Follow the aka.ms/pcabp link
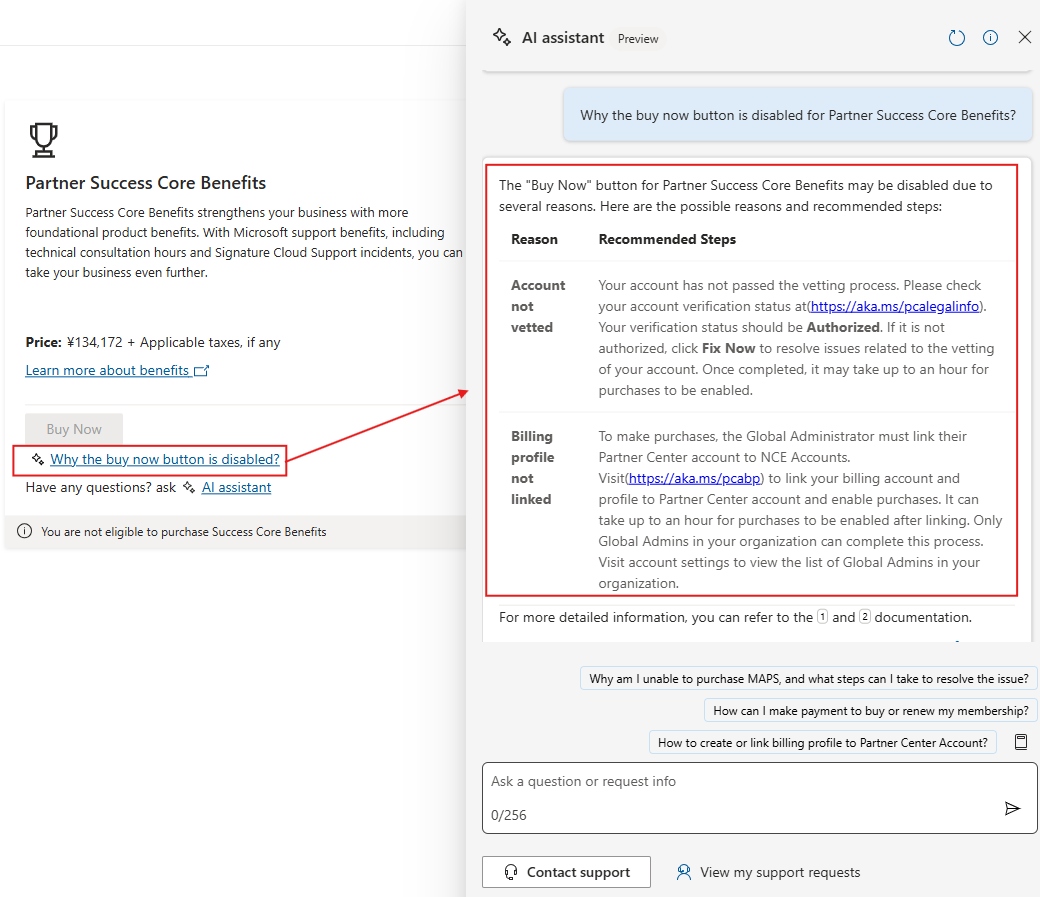This screenshot has width=1040, height=897. coord(694,478)
